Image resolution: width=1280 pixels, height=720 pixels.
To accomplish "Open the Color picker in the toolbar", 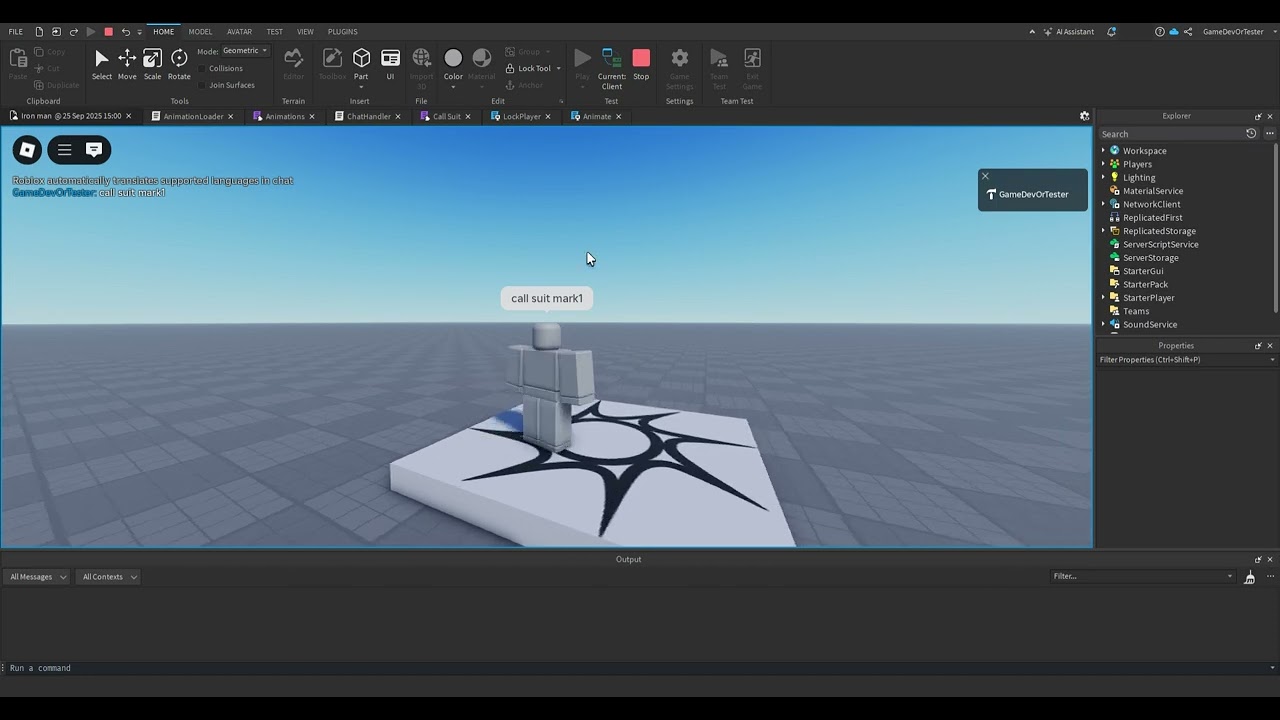I will 453,57.
